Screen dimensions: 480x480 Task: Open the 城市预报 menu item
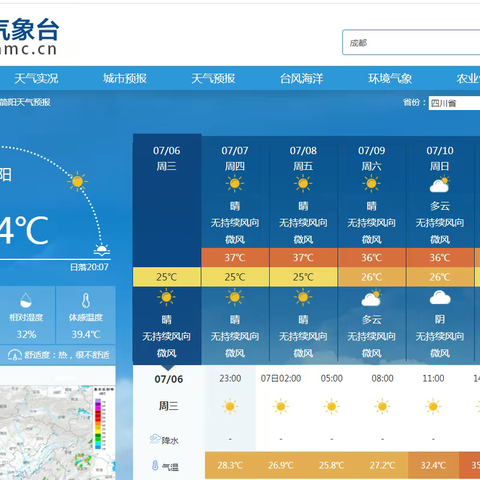click(x=125, y=79)
